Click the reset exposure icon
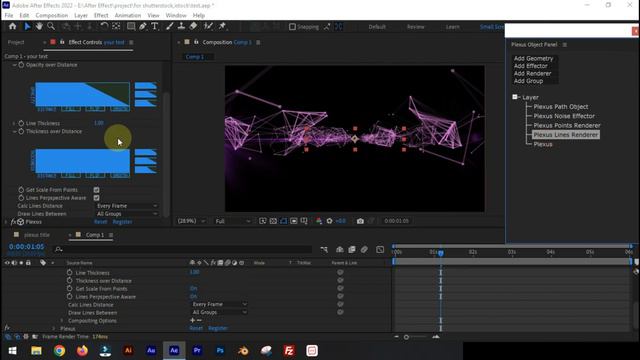 click(x=329, y=221)
